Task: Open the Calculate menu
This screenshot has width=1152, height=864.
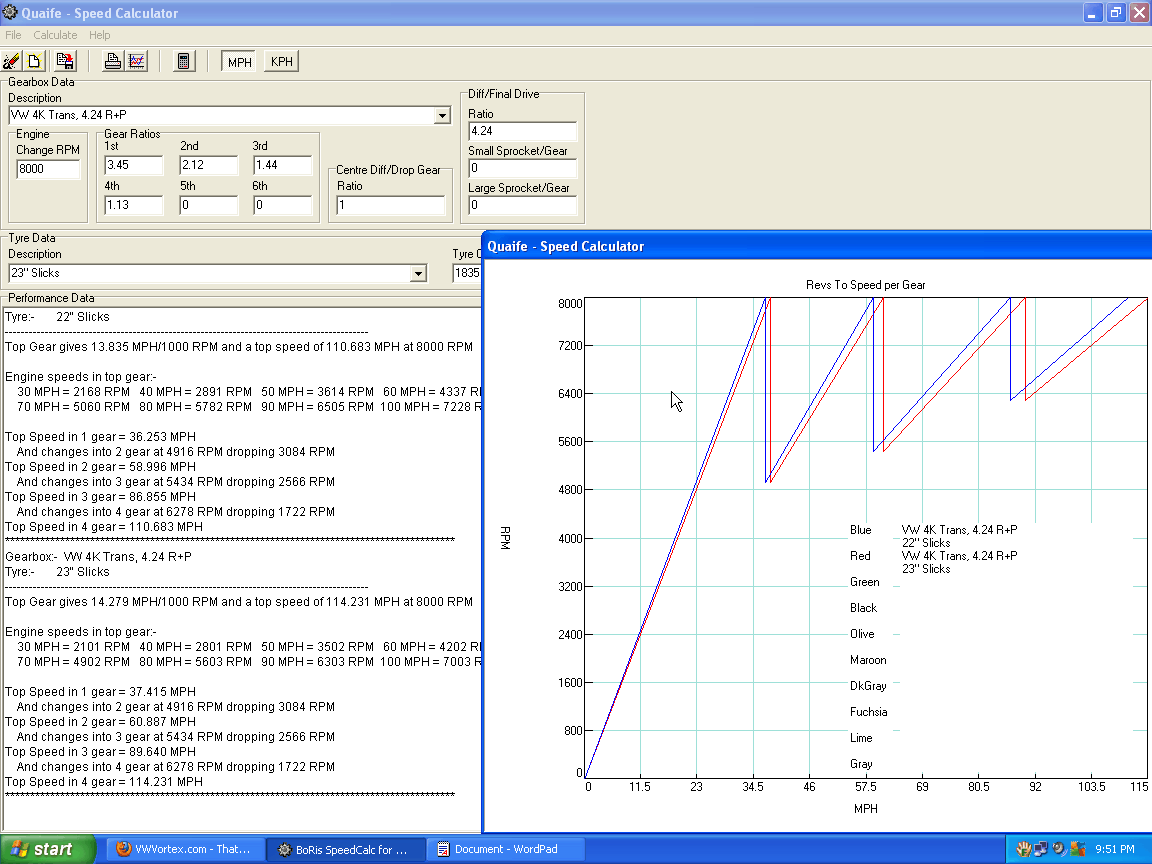Action: point(55,35)
